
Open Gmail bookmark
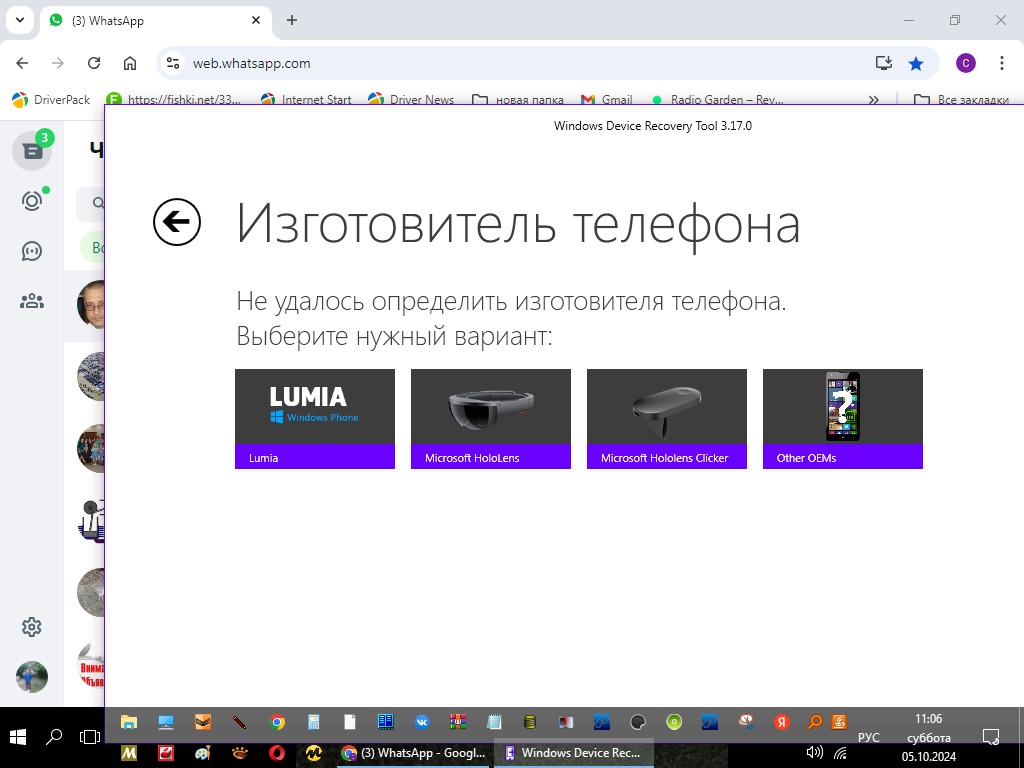tap(607, 99)
